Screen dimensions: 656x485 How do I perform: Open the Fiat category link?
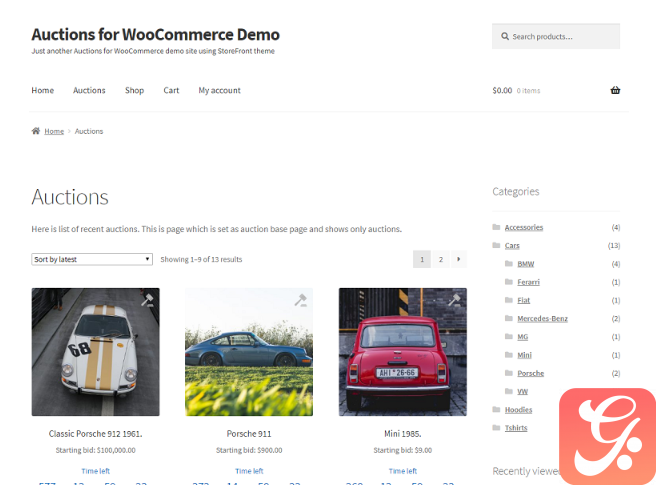pos(523,300)
